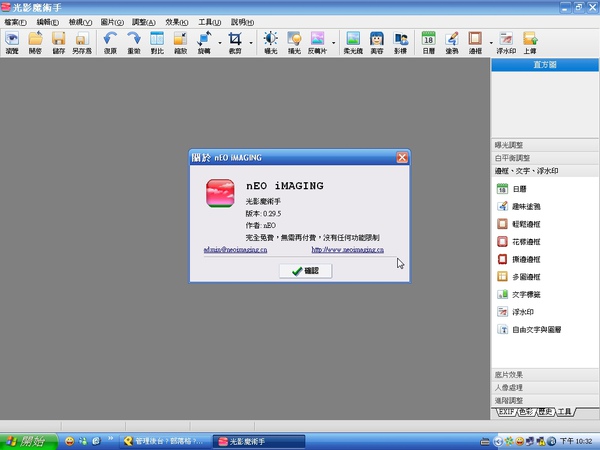The image size is (600, 450).
Task: Open the 調整(A) menu
Action: tap(144, 22)
